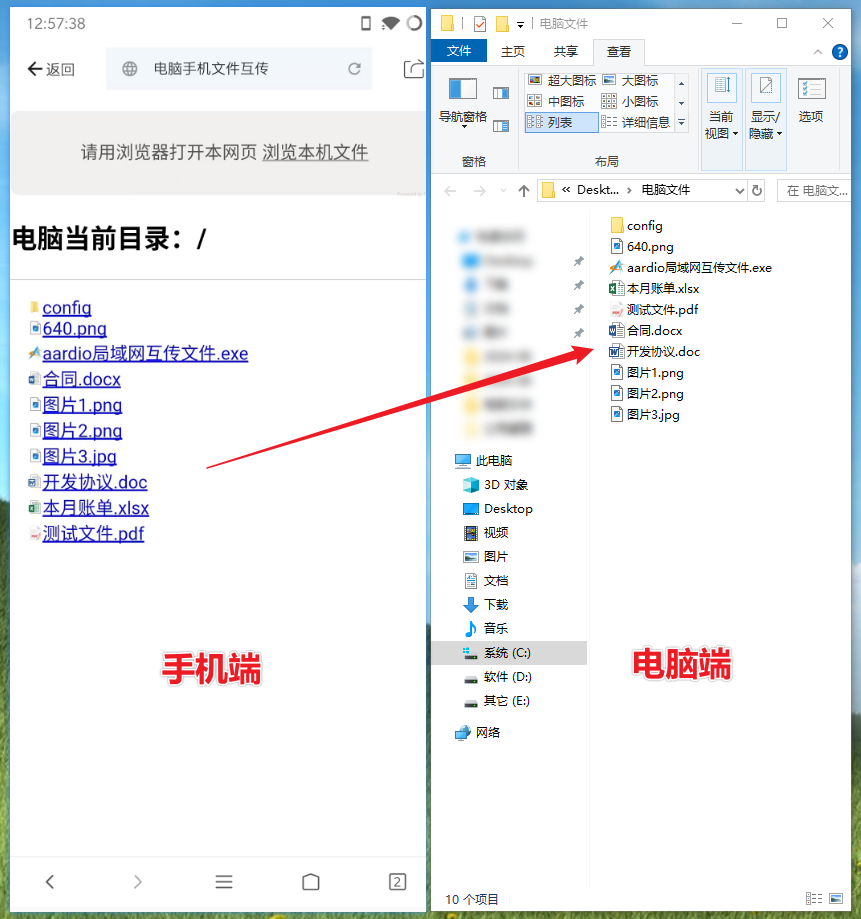Open the 文件 menu in Explorer
This screenshot has height=919, width=861.
tap(459, 52)
